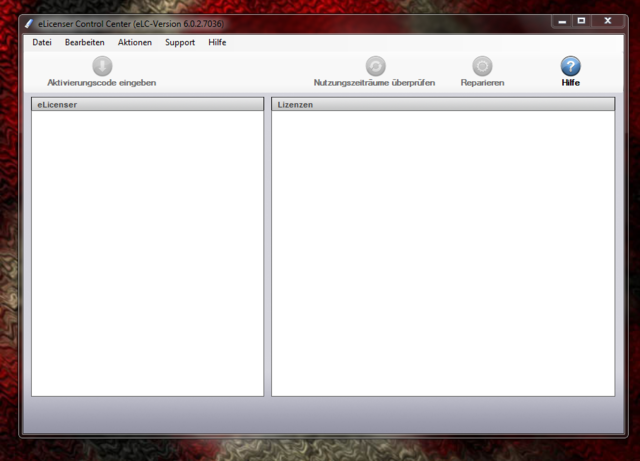
Task: Open the Aktionen menu
Action: (135, 42)
